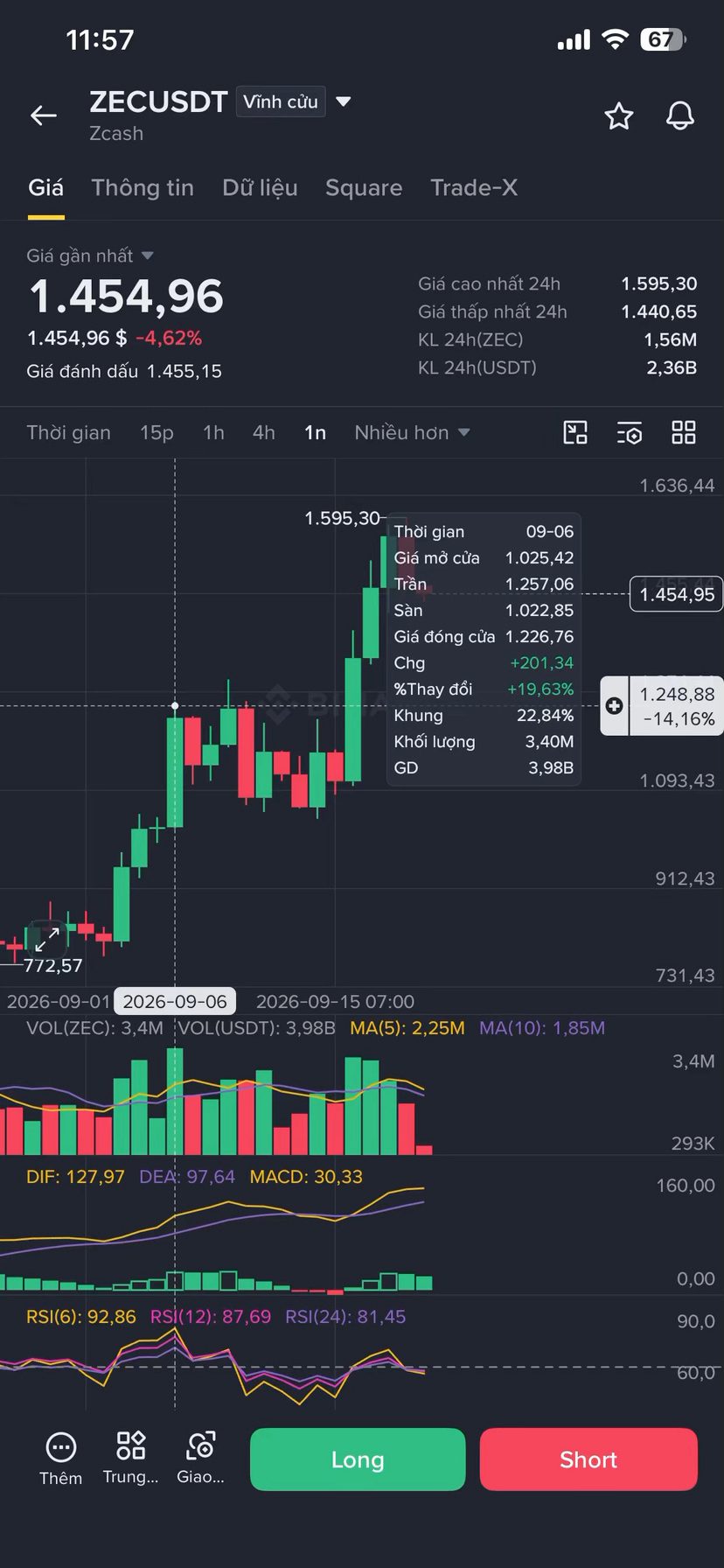724x1568 pixels.
Task: Expand the Nhiều hơn timeframe dropdown
Action: coord(412,432)
